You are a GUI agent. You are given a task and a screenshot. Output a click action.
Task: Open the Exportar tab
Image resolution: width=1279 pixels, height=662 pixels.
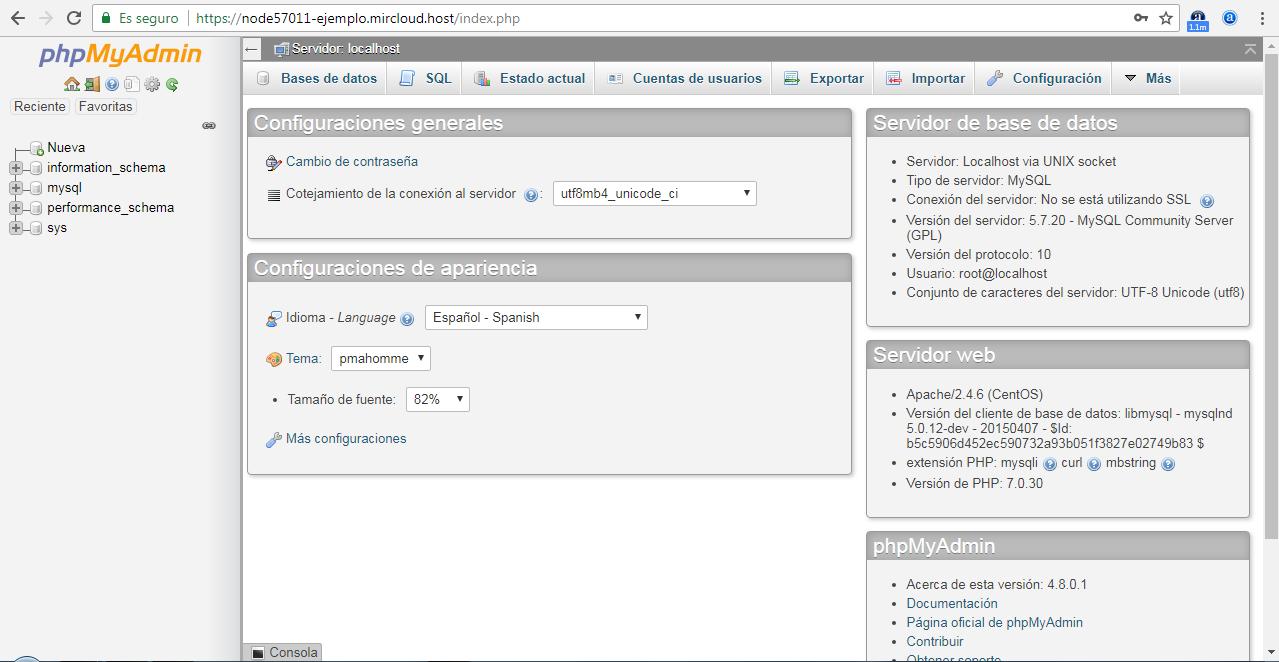tap(823, 78)
